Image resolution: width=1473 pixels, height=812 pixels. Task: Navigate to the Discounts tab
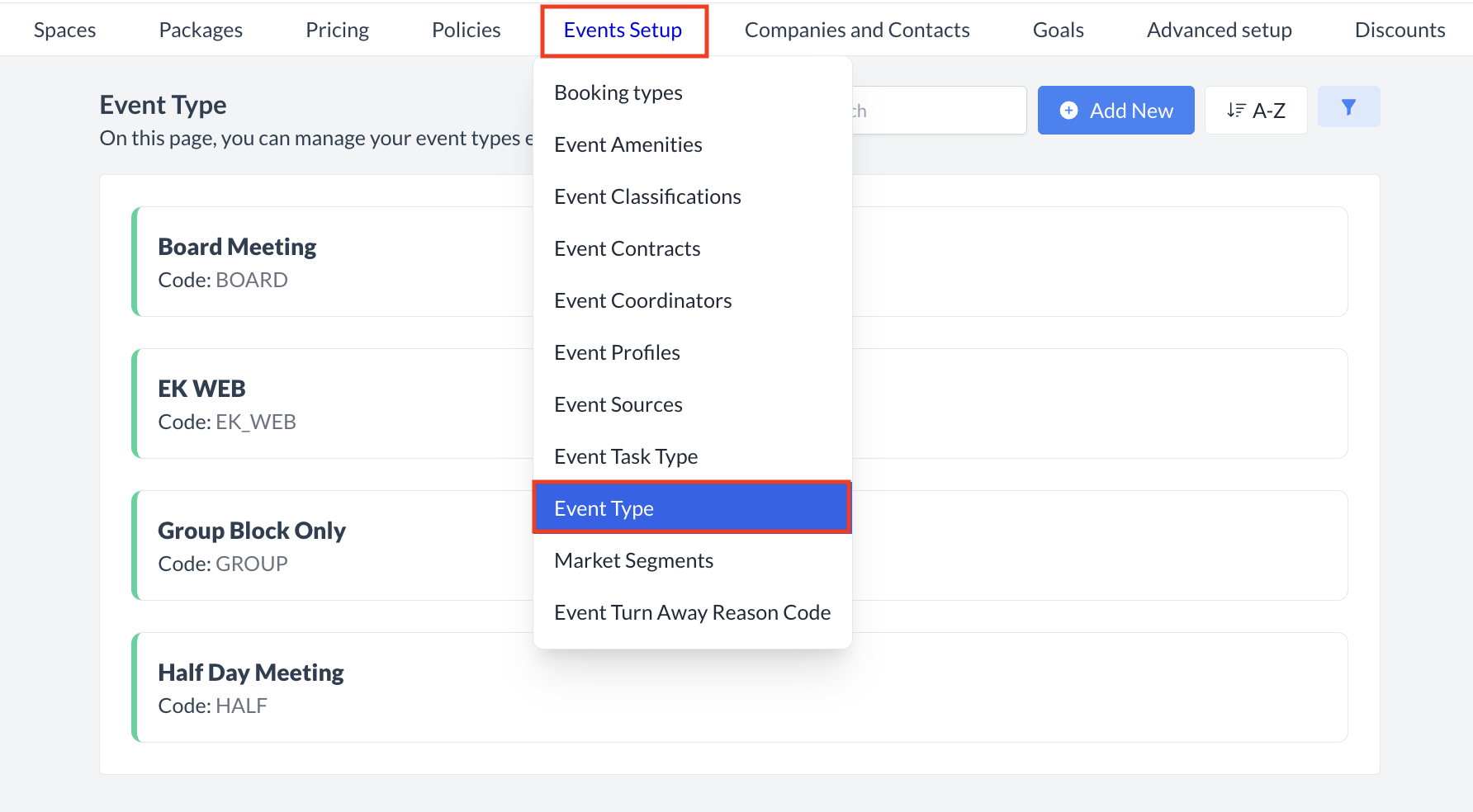tap(1399, 29)
